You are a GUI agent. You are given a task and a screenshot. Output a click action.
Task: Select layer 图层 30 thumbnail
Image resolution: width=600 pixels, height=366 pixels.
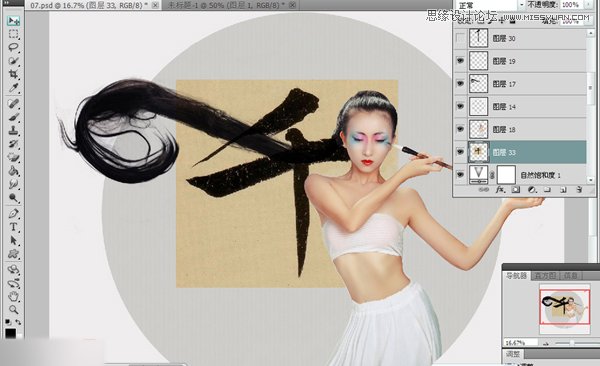pyautogui.click(x=478, y=38)
